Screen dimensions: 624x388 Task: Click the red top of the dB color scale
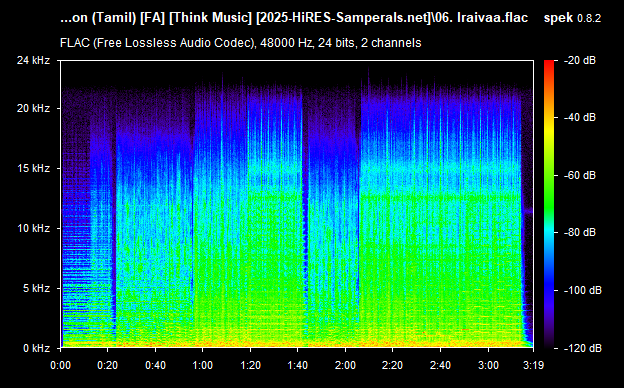click(x=549, y=64)
